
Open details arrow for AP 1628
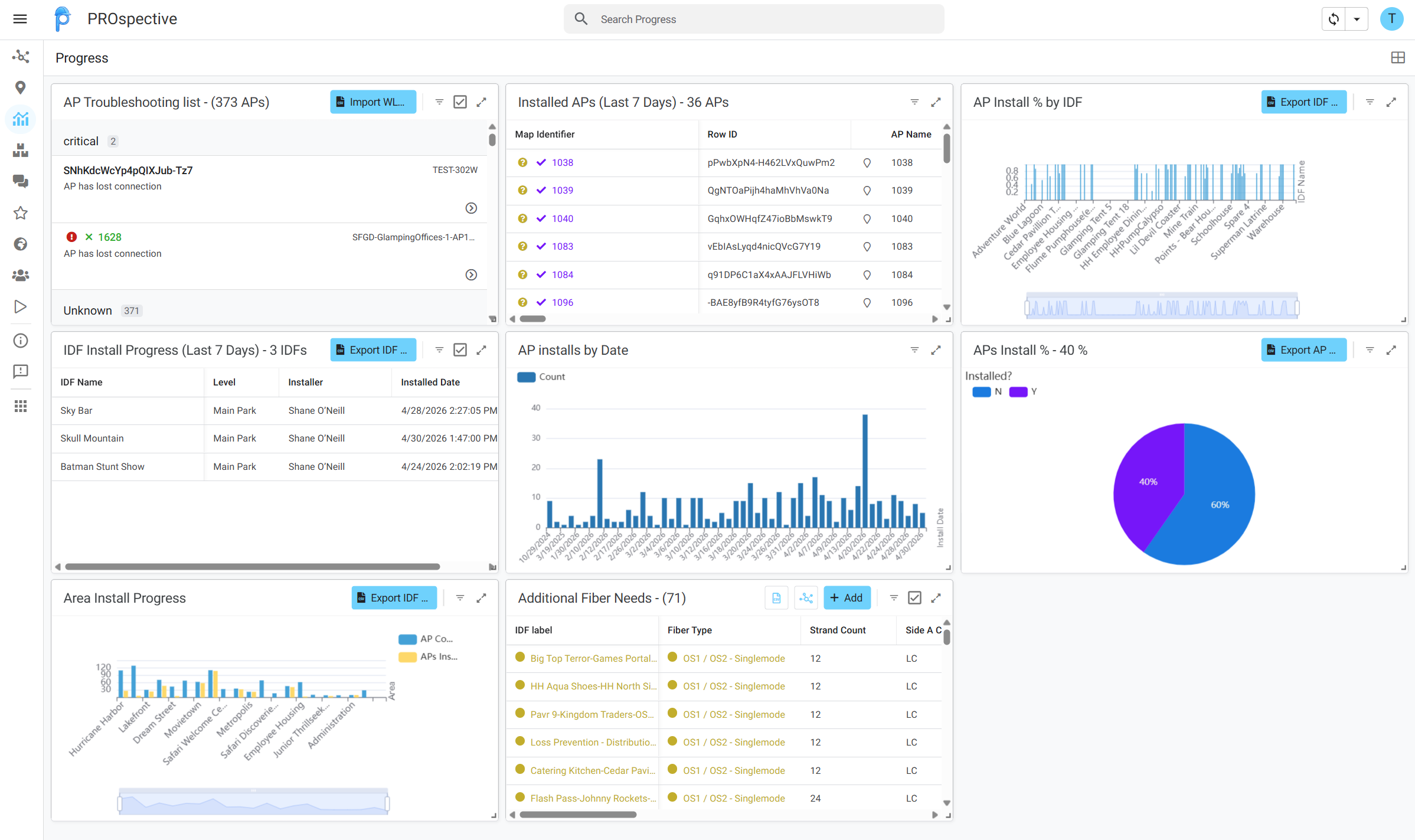471,274
